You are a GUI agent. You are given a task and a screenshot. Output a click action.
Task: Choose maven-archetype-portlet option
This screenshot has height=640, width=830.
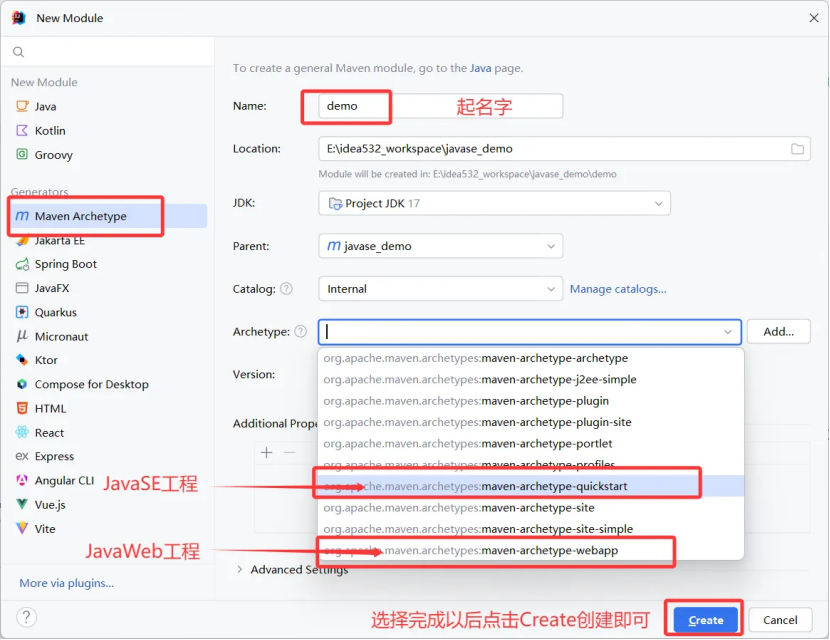[531, 444]
